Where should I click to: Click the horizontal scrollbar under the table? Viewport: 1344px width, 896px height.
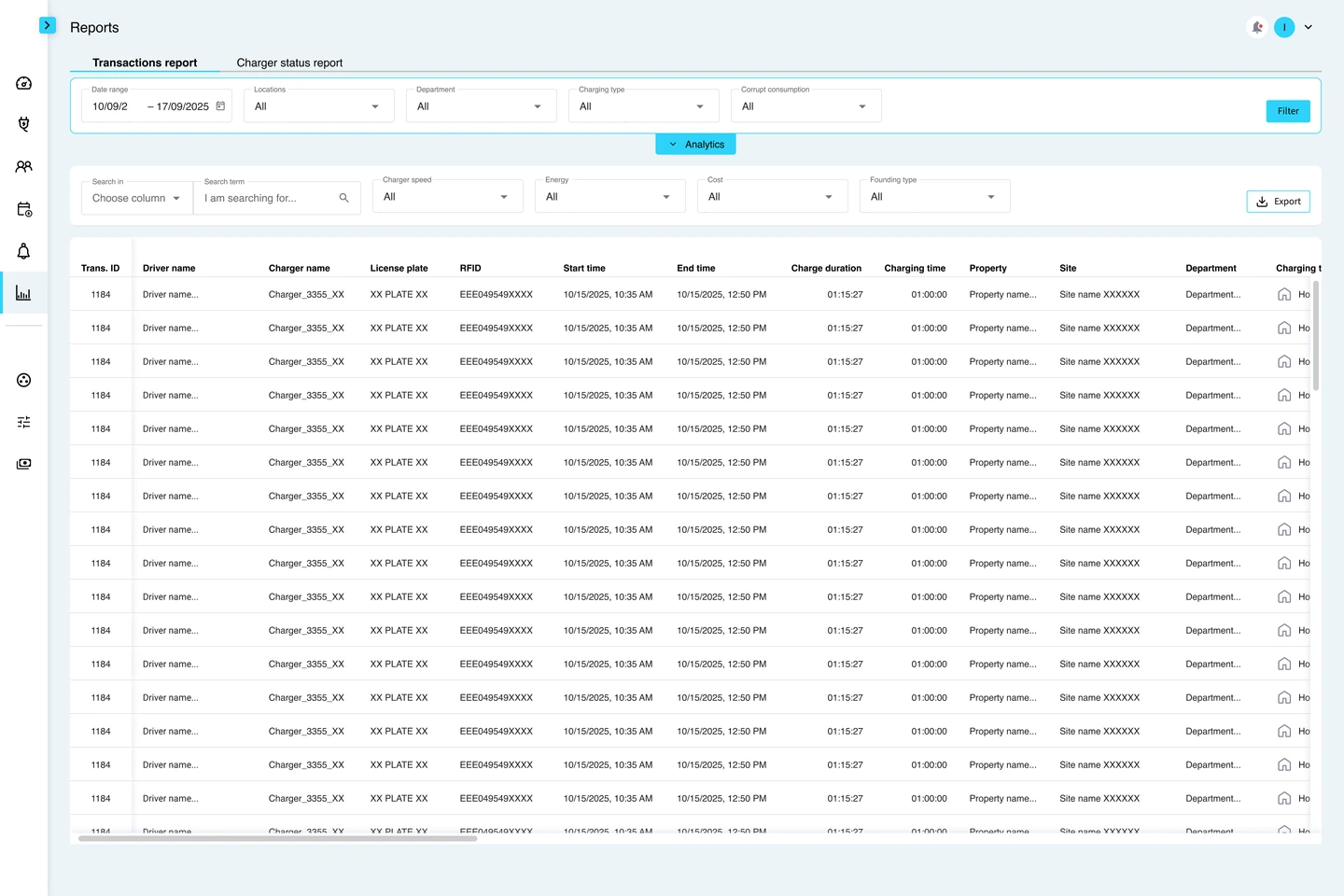(278, 838)
